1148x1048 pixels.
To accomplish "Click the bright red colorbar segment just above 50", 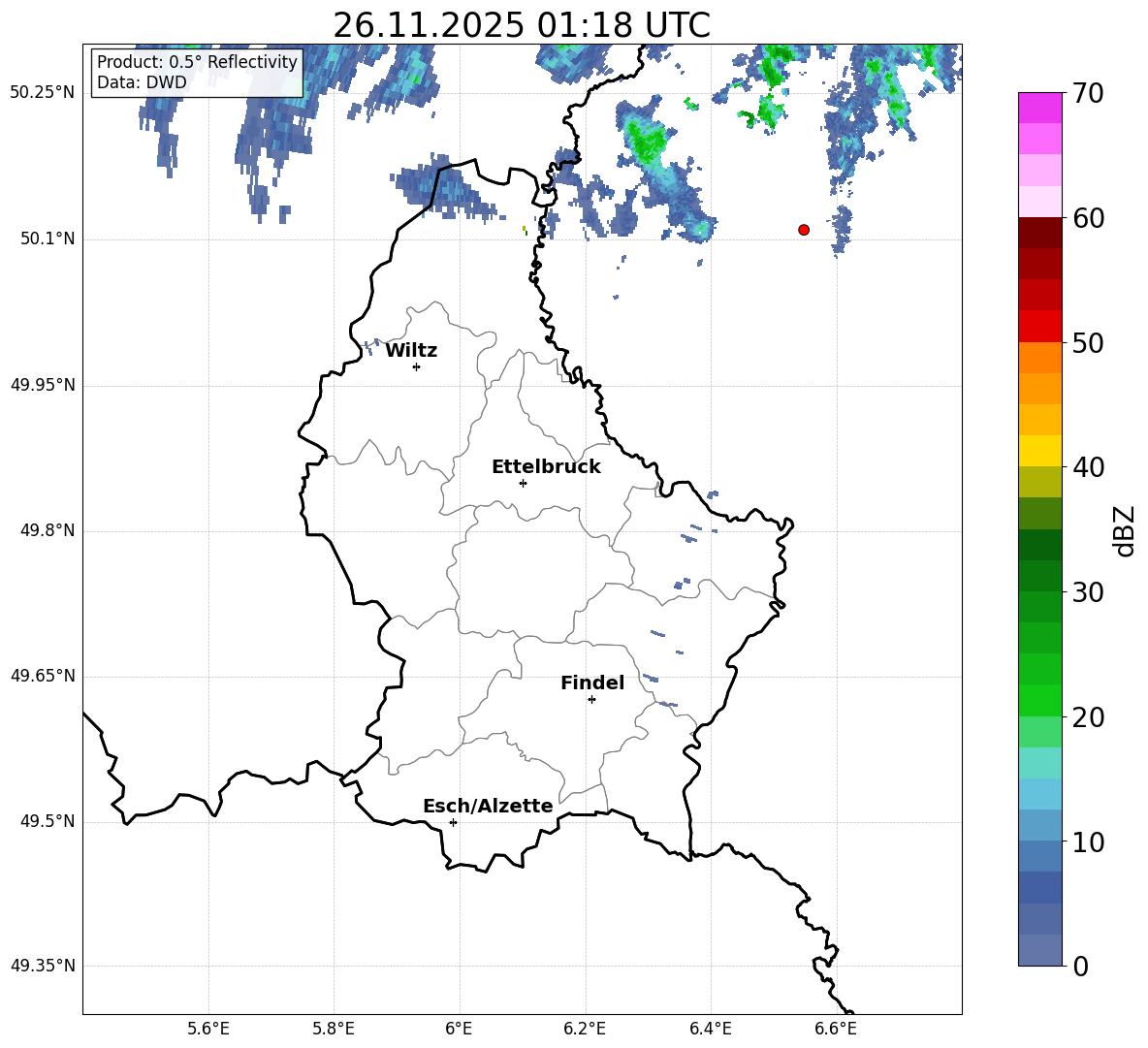I will 1040,327.
